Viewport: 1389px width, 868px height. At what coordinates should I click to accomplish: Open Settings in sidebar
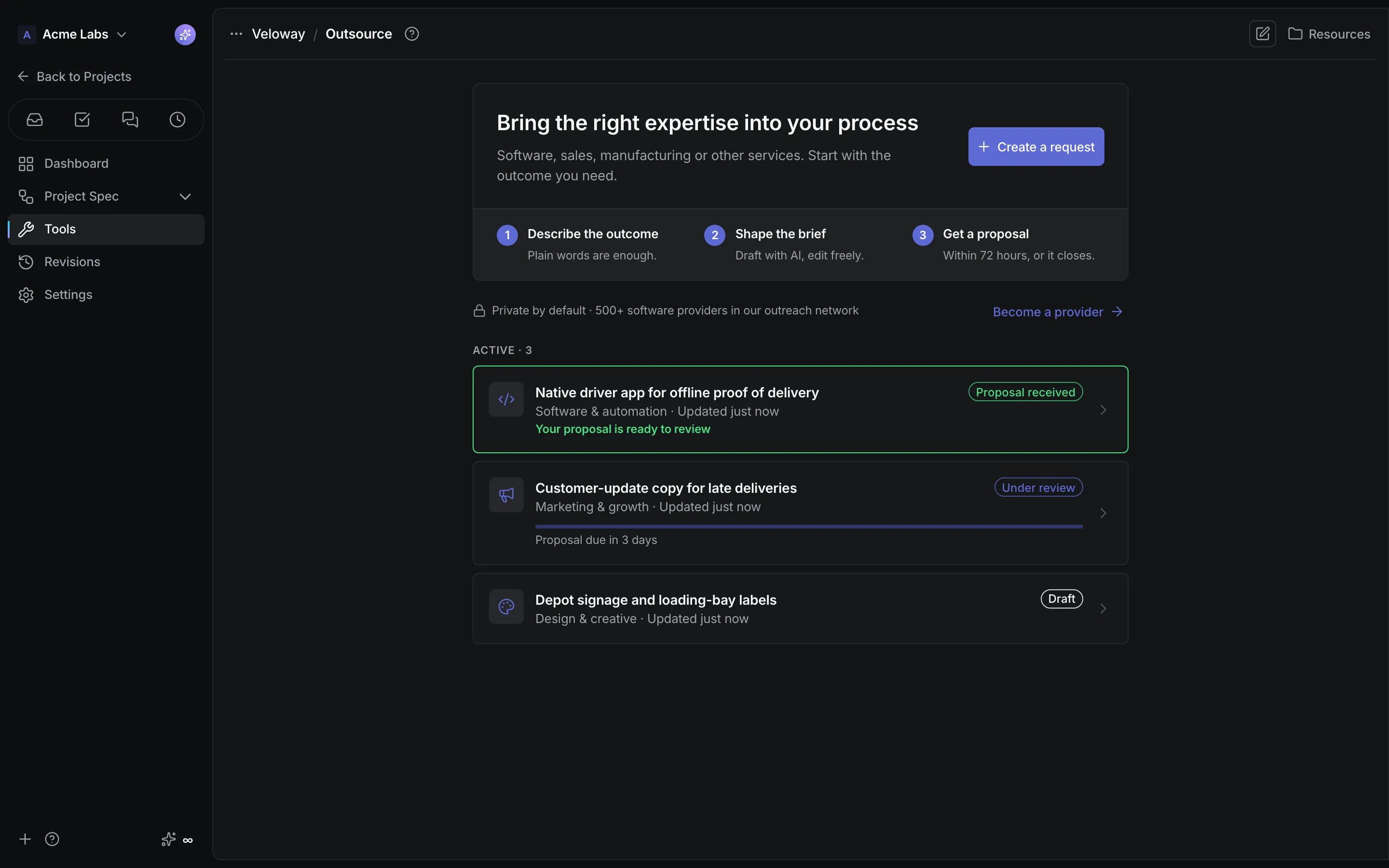click(x=106, y=295)
